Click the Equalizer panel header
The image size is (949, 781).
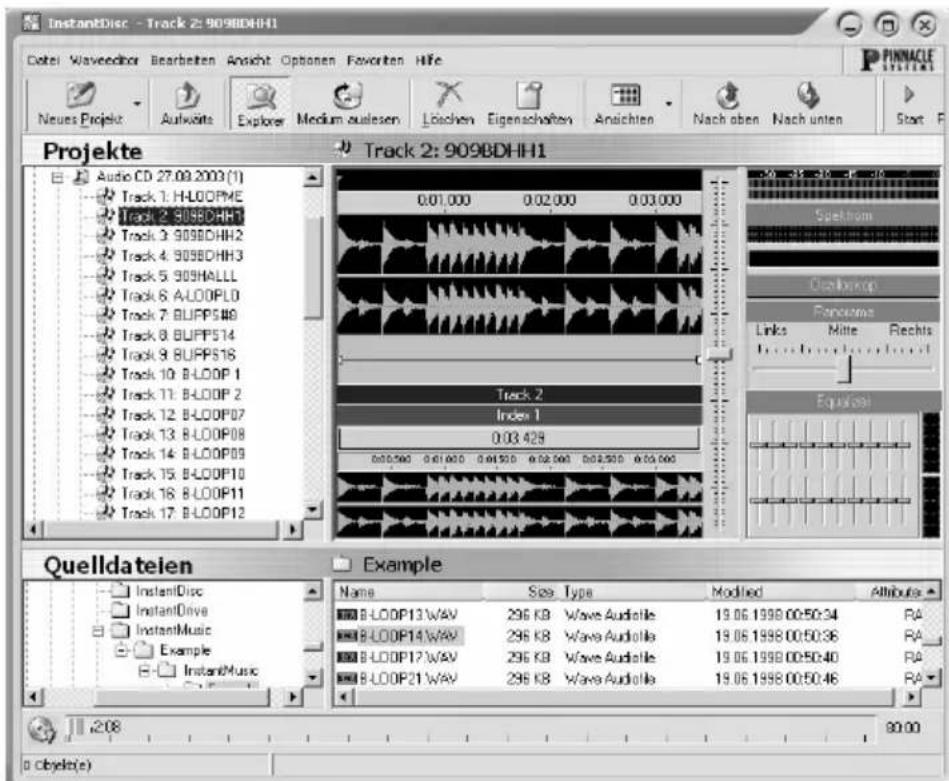coord(843,401)
